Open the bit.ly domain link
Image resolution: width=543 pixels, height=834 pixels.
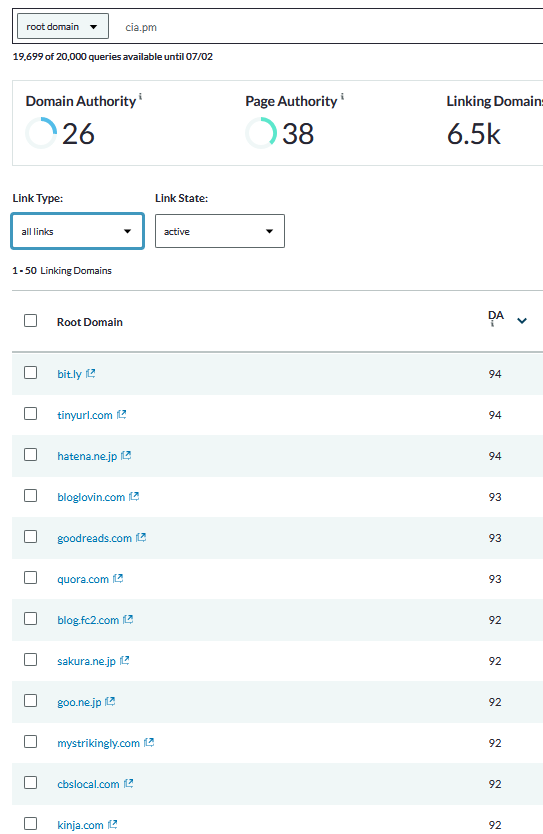(x=69, y=374)
